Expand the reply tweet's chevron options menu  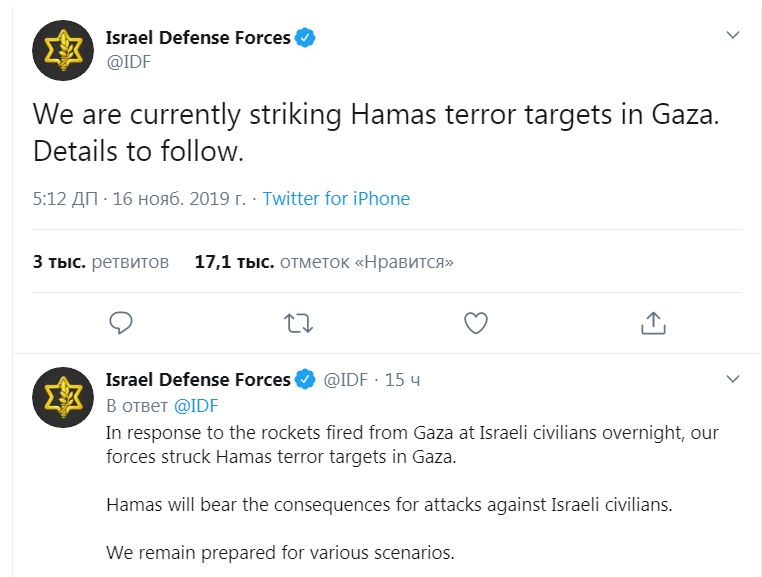pos(732,379)
